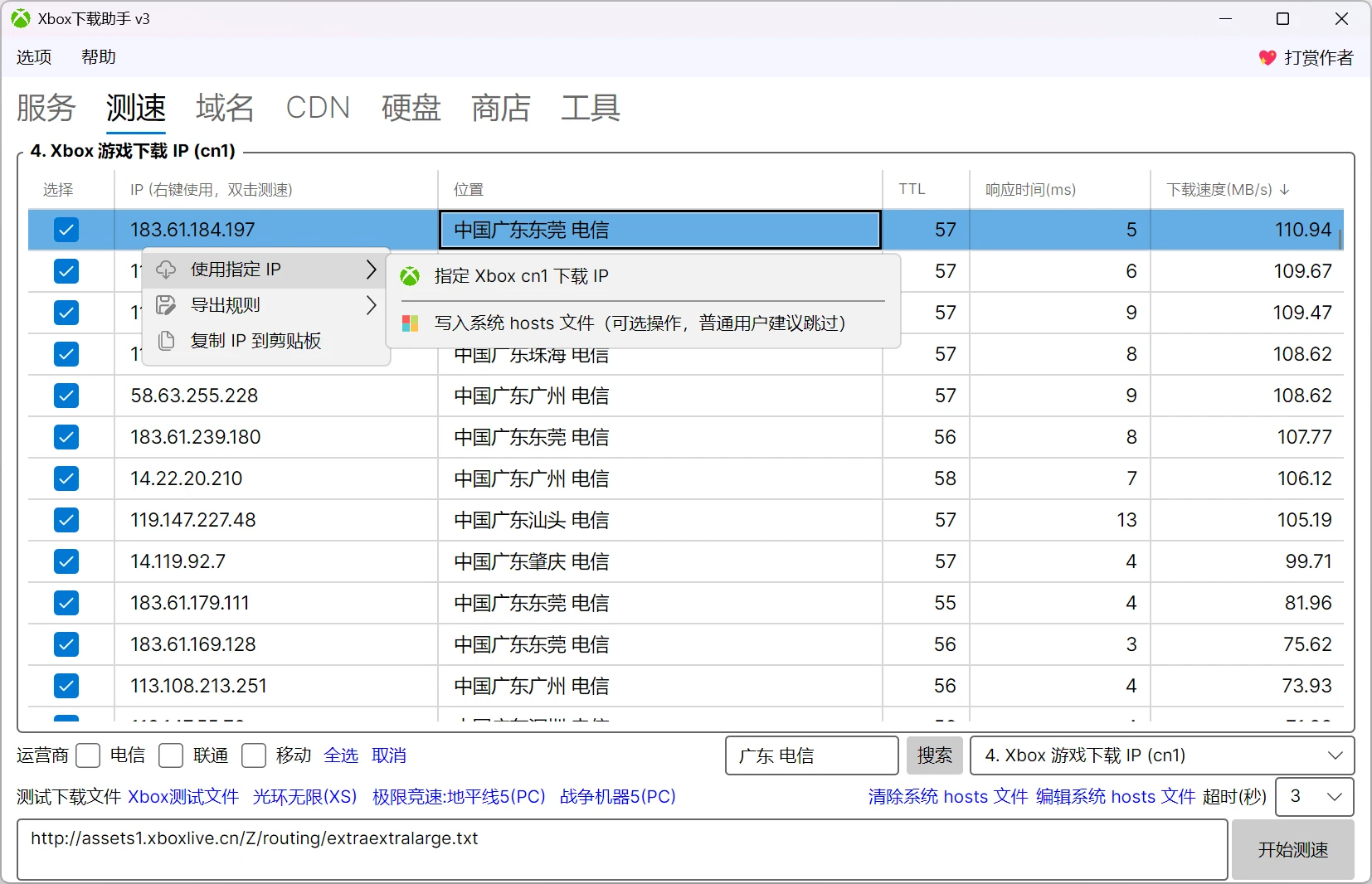The image size is (1372, 884).
Task: Select the 测速 tab
Action: 136,108
